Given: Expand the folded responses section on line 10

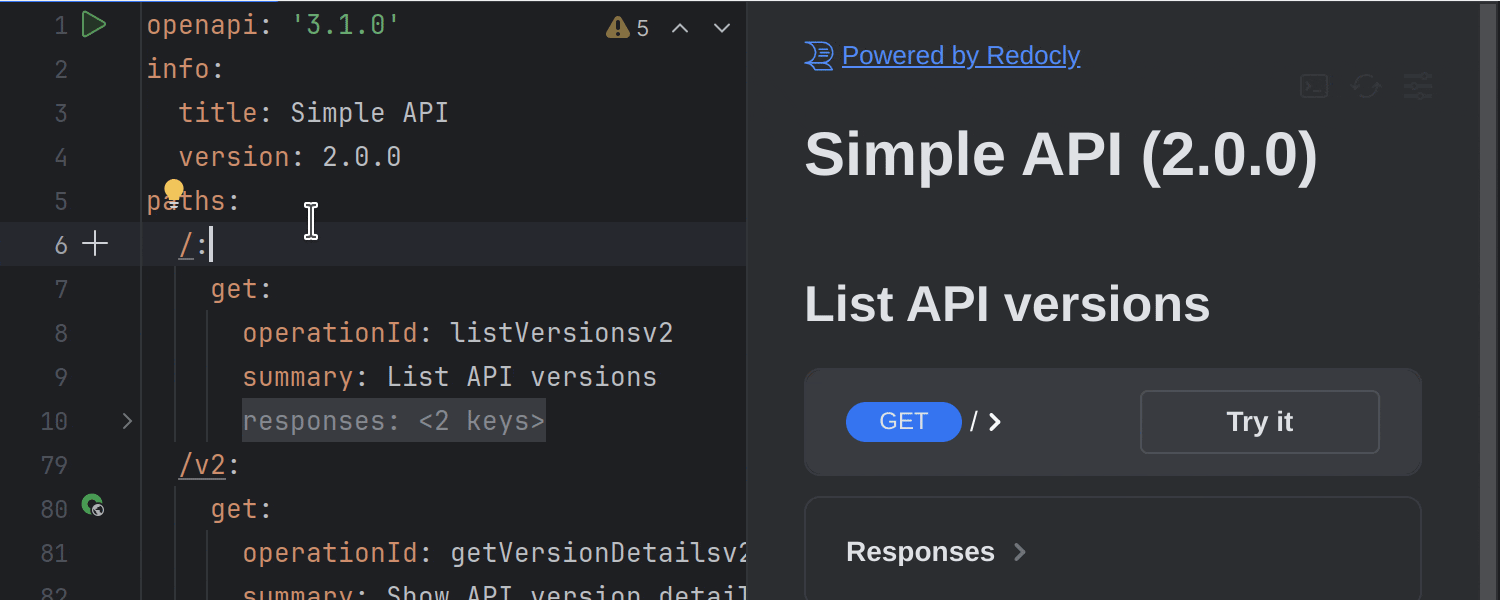Looking at the screenshot, I should pos(127,421).
